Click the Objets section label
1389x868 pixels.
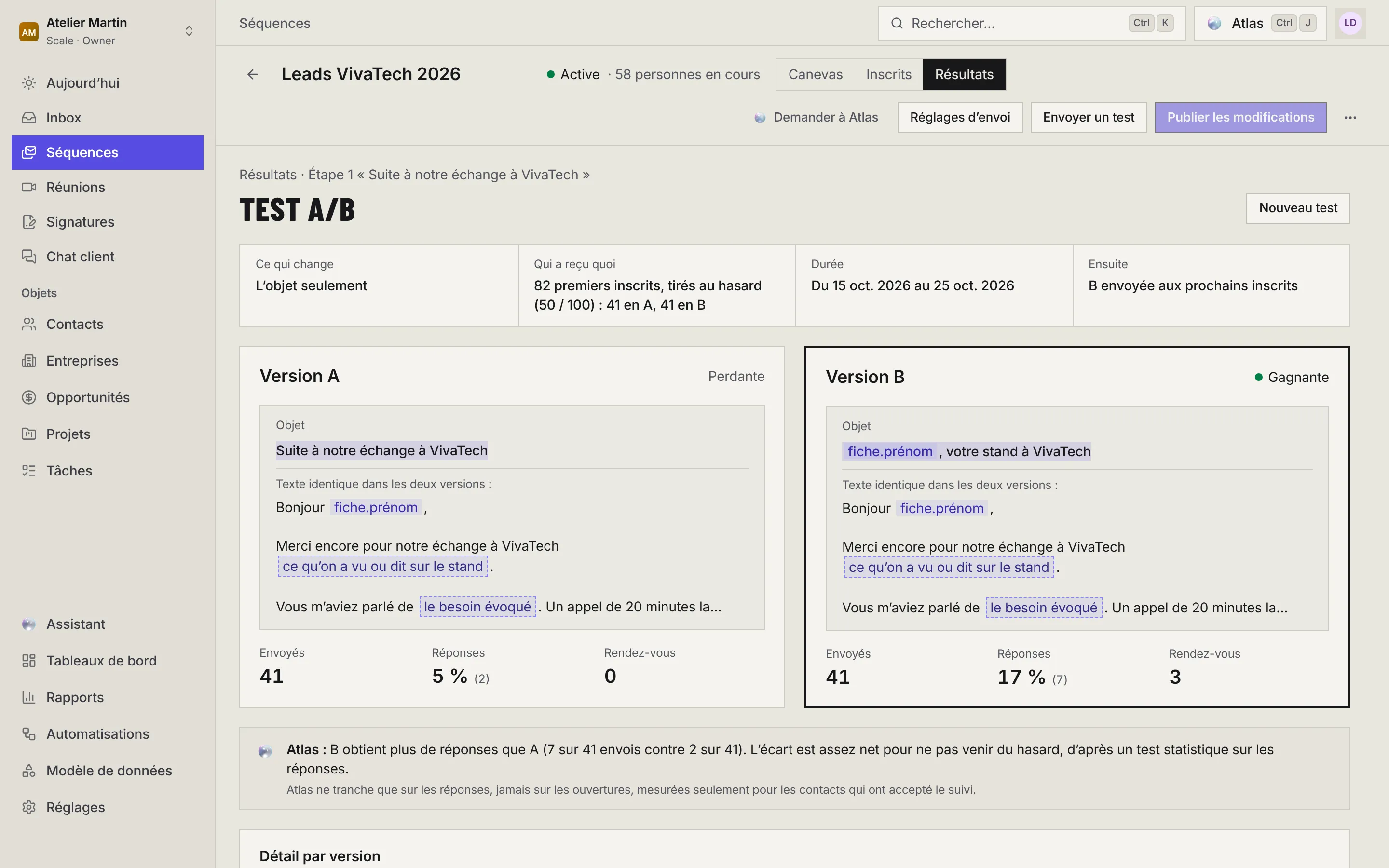39,293
